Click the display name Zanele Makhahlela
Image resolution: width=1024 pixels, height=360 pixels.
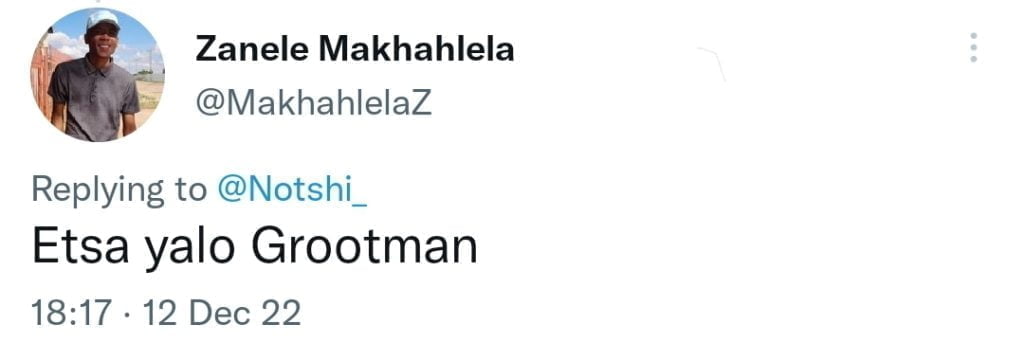click(x=355, y=50)
